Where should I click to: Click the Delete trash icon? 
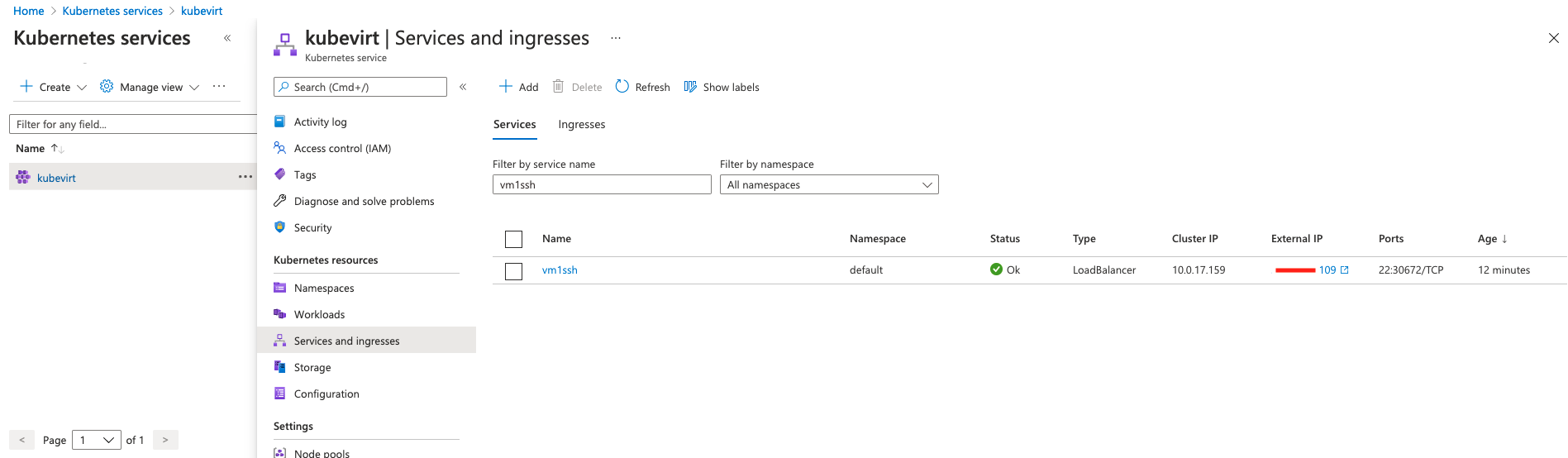[x=558, y=87]
